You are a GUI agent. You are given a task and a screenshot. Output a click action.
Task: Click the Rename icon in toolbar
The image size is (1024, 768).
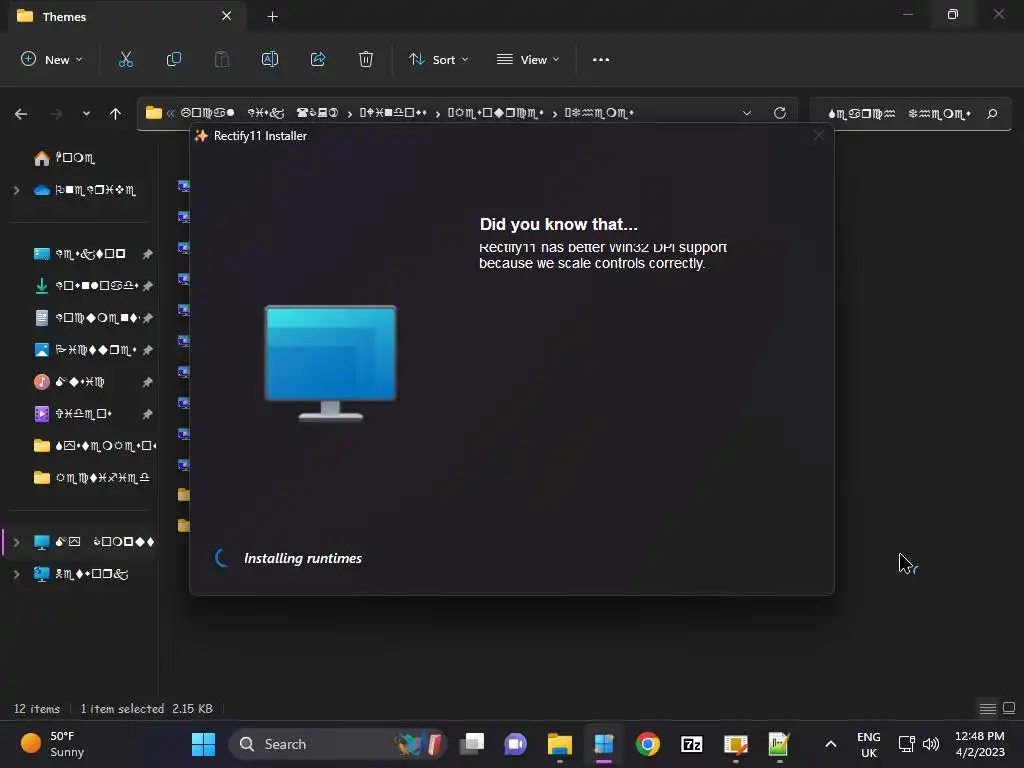tap(270, 59)
